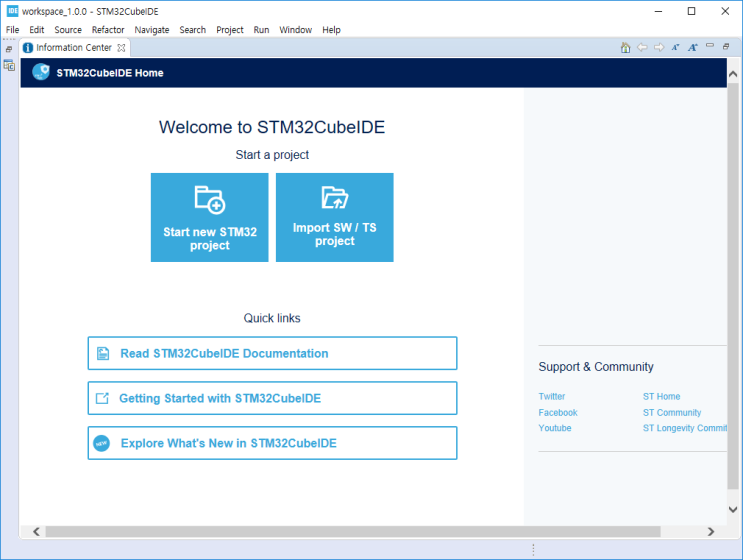
Task: Restore the view using top-right restore icon
Action: (x=726, y=46)
